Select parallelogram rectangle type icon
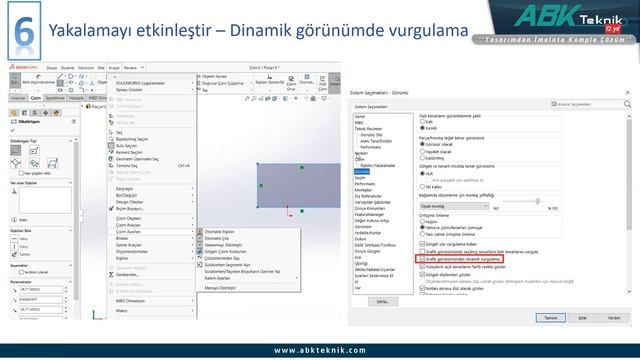 (x=52, y=164)
